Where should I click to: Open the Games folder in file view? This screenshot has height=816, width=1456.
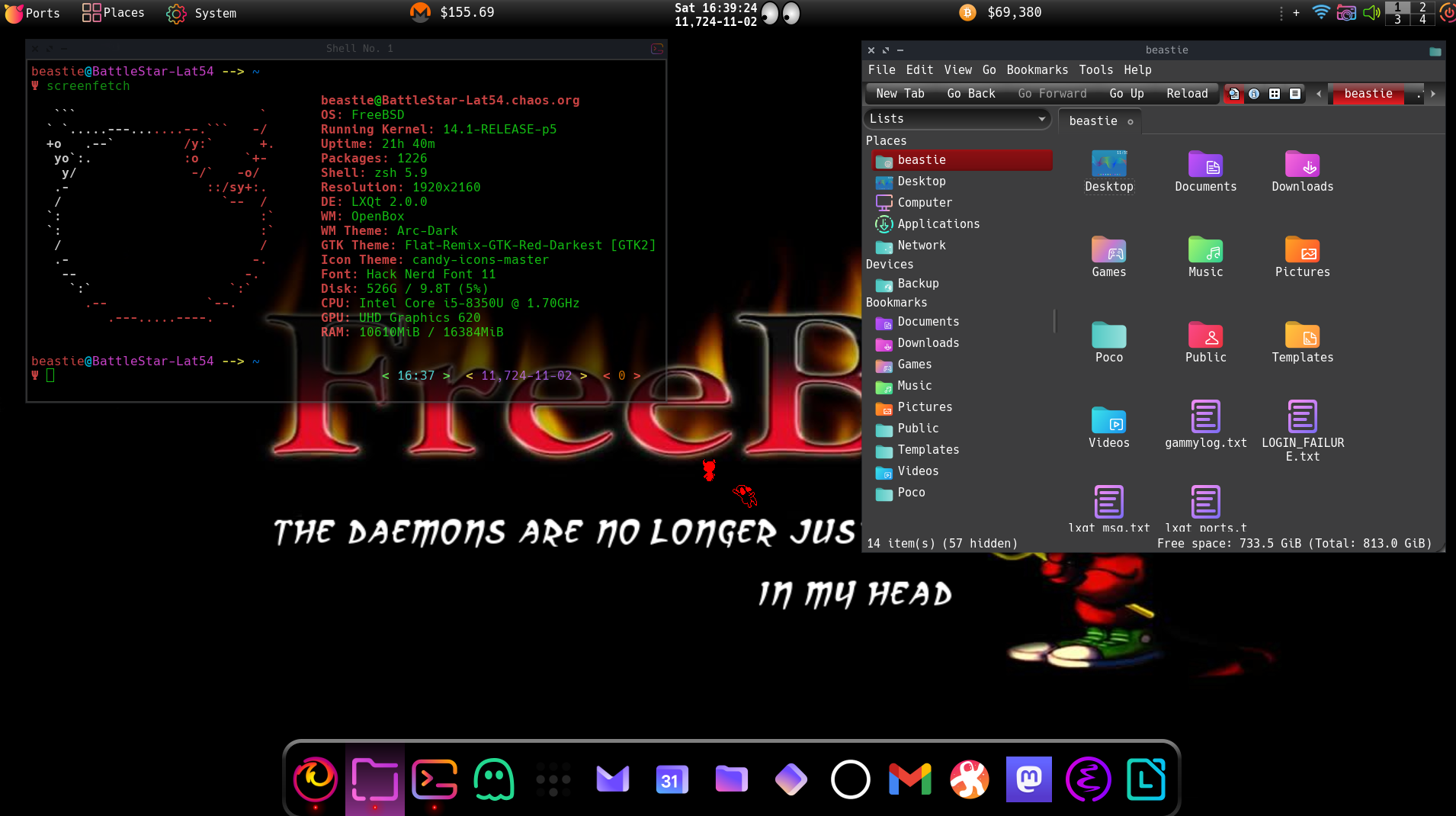coord(1109,257)
